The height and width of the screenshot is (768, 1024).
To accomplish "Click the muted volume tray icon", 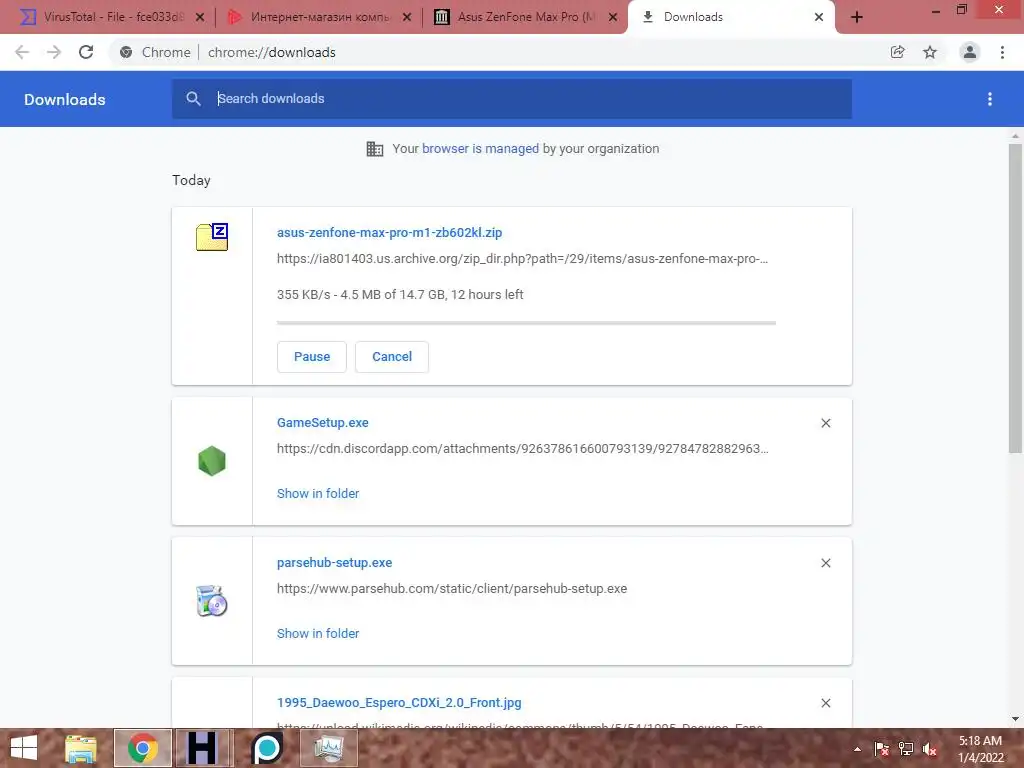I will click(930, 749).
